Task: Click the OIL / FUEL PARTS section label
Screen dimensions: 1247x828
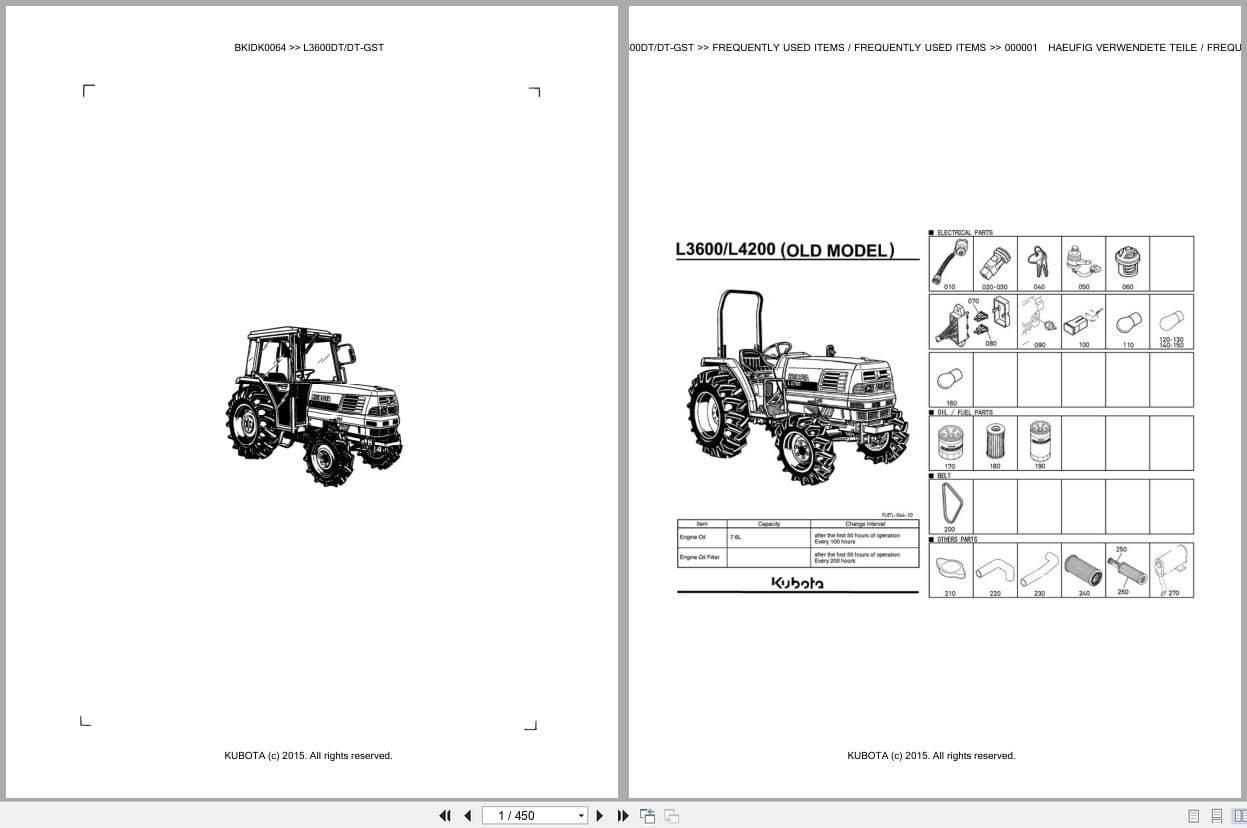Action: pos(964,412)
